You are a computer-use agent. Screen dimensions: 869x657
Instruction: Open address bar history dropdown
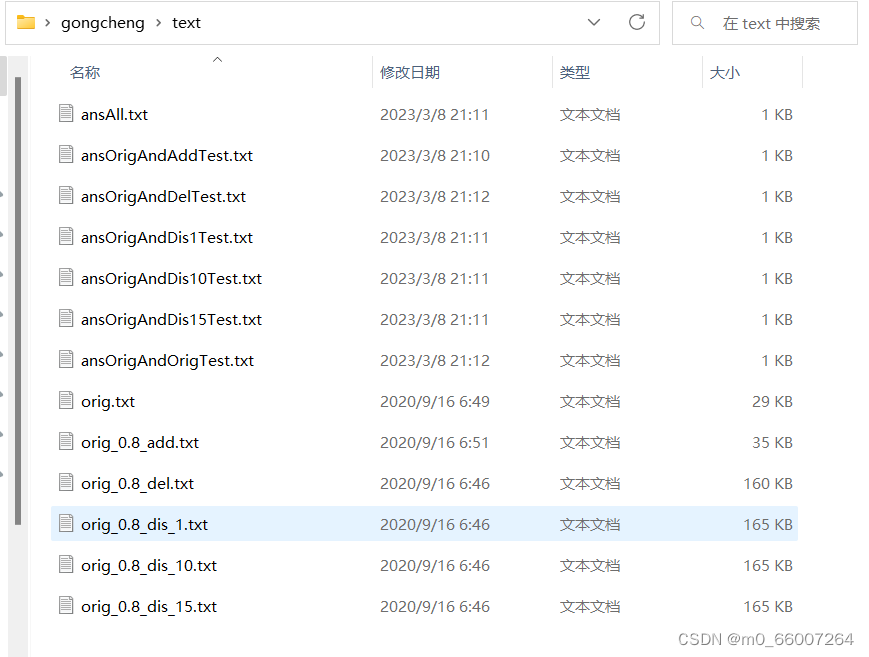click(594, 23)
